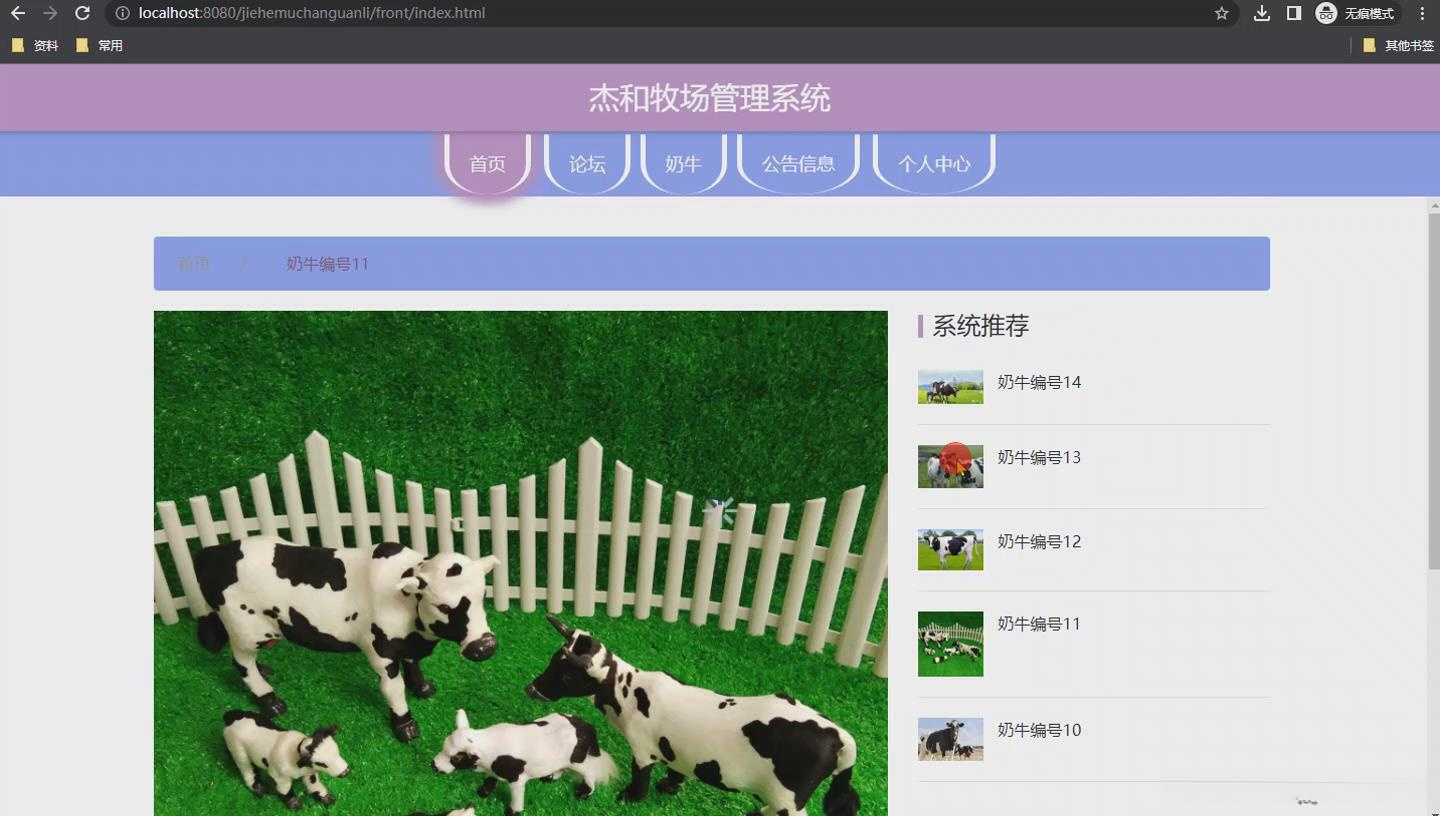Image resolution: width=1440 pixels, height=816 pixels.
Task: Switch to the 论坛 navigation tab
Action: point(586,164)
